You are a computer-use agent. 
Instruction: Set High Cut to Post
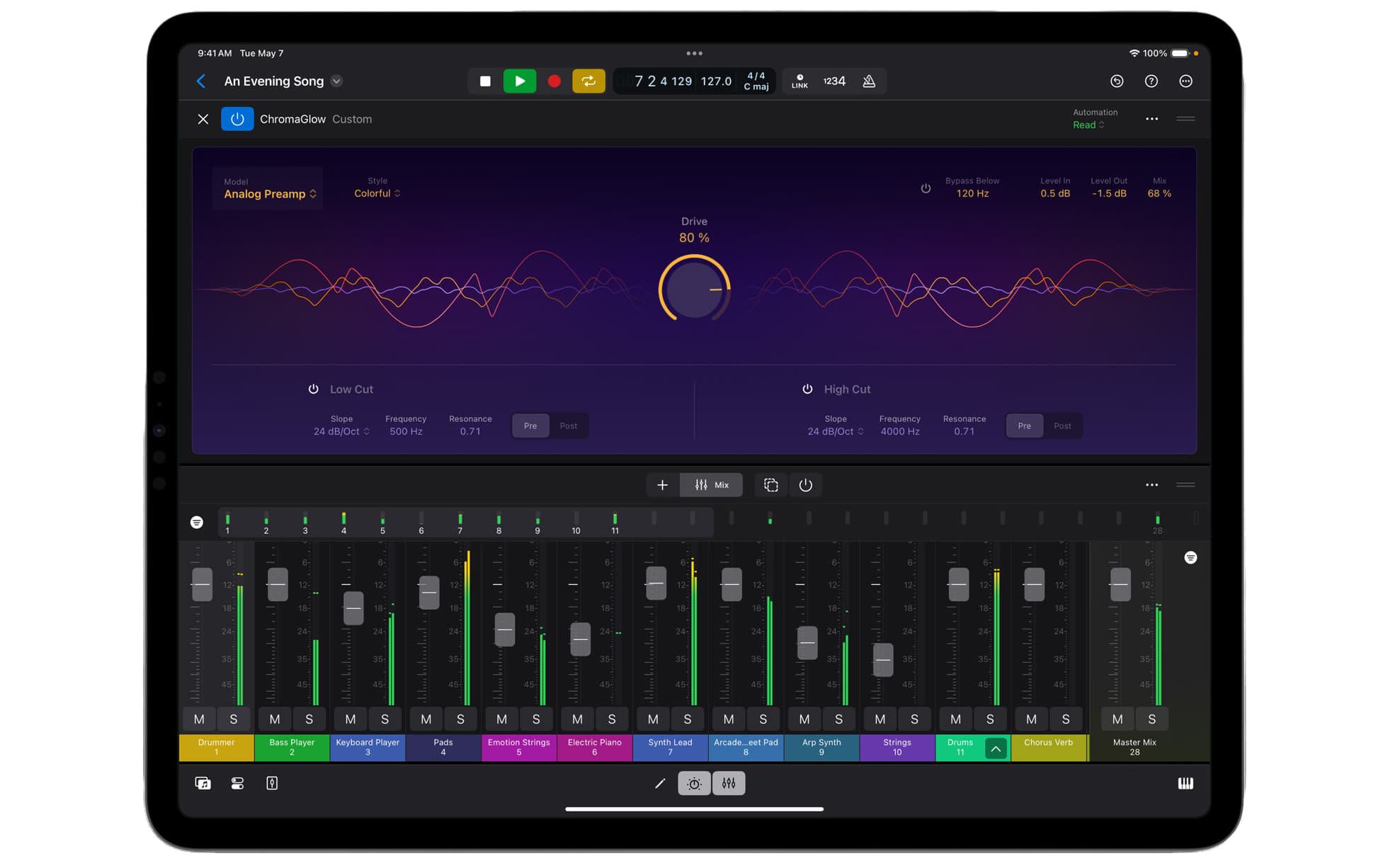(1063, 426)
